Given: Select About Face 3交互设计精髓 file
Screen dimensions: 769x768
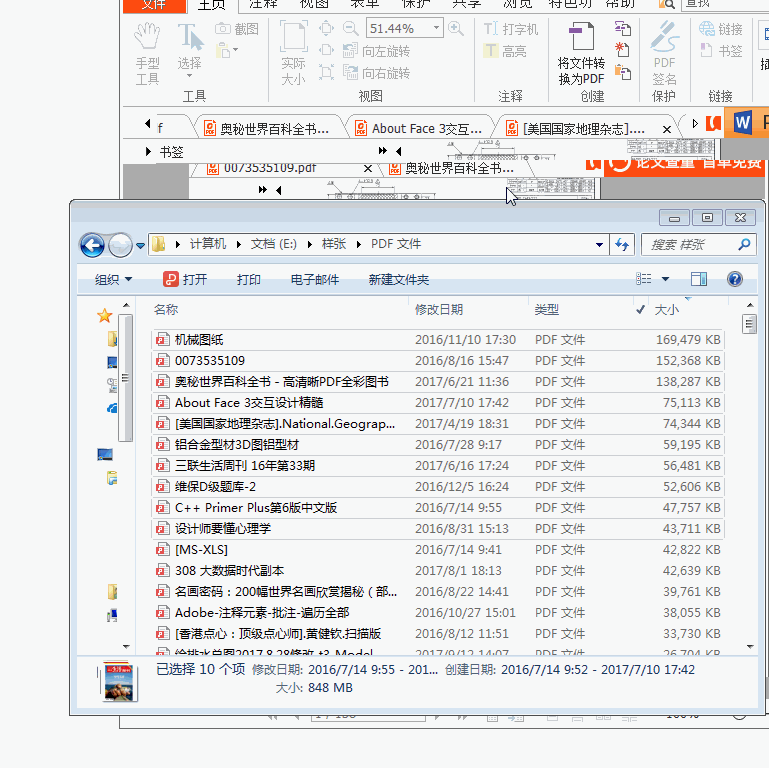Looking at the screenshot, I should (437, 403).
